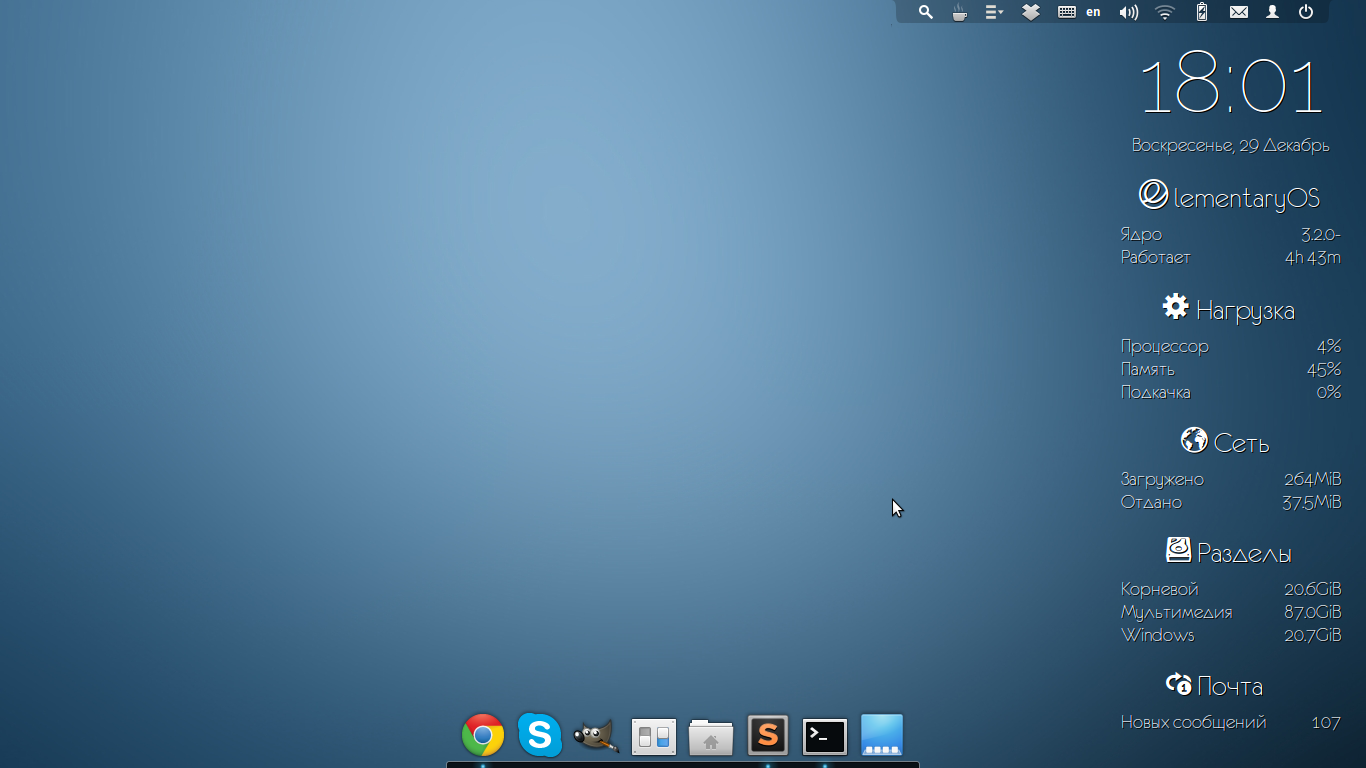
Task: Open the user account indicator
Action: [x=1272, y=12]
